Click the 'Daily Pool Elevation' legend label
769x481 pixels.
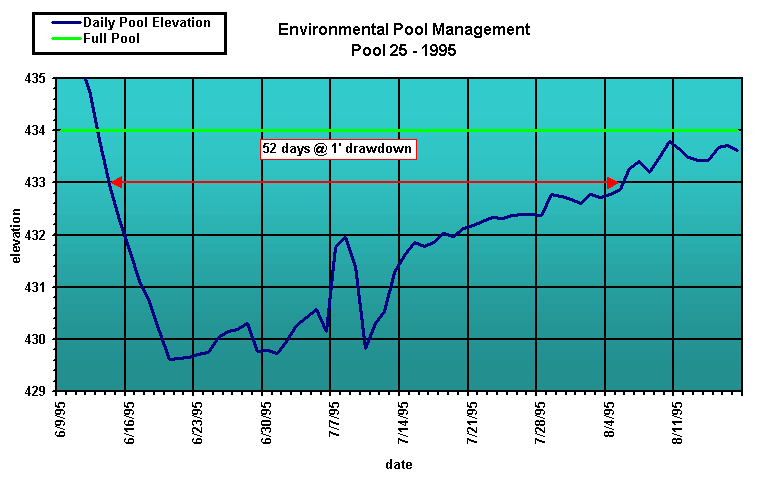(147, 23)
